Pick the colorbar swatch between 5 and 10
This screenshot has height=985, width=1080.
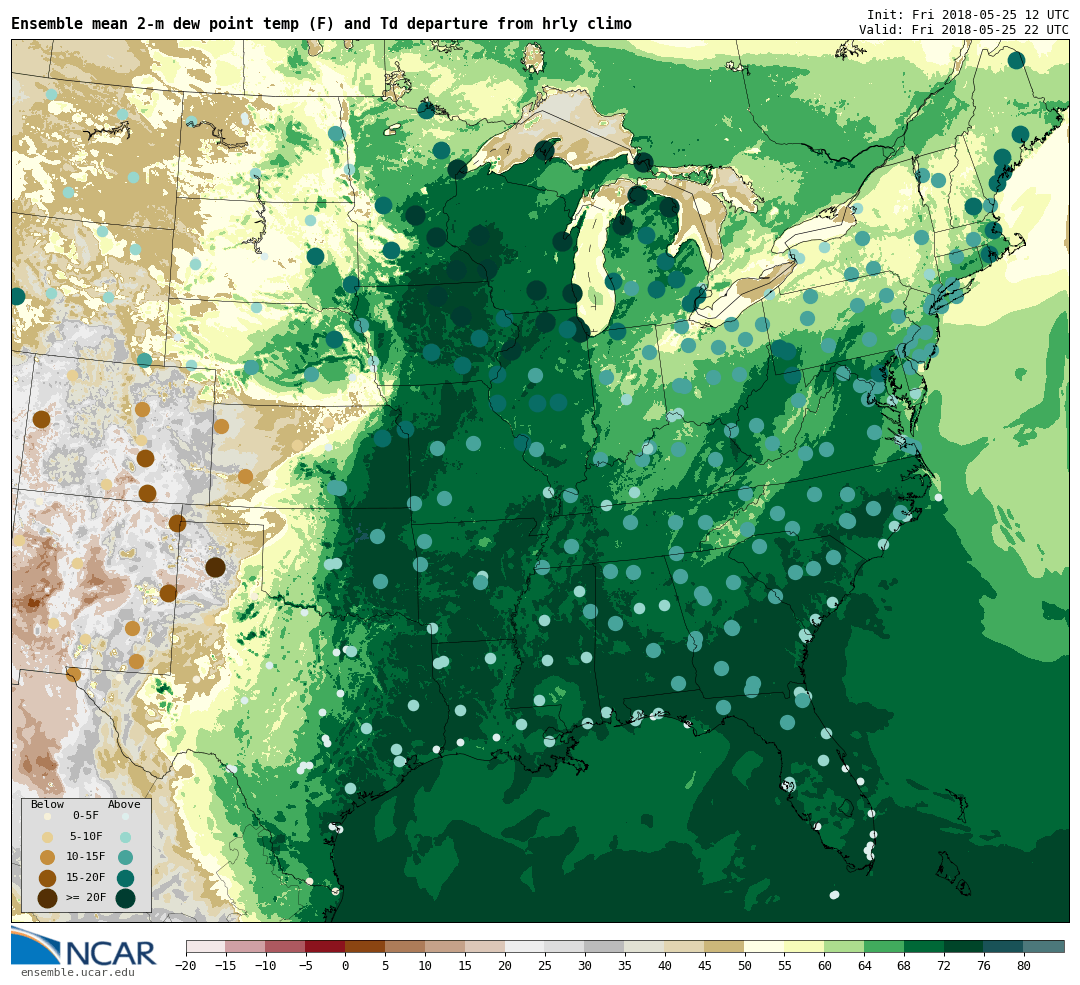coord(405,946)
